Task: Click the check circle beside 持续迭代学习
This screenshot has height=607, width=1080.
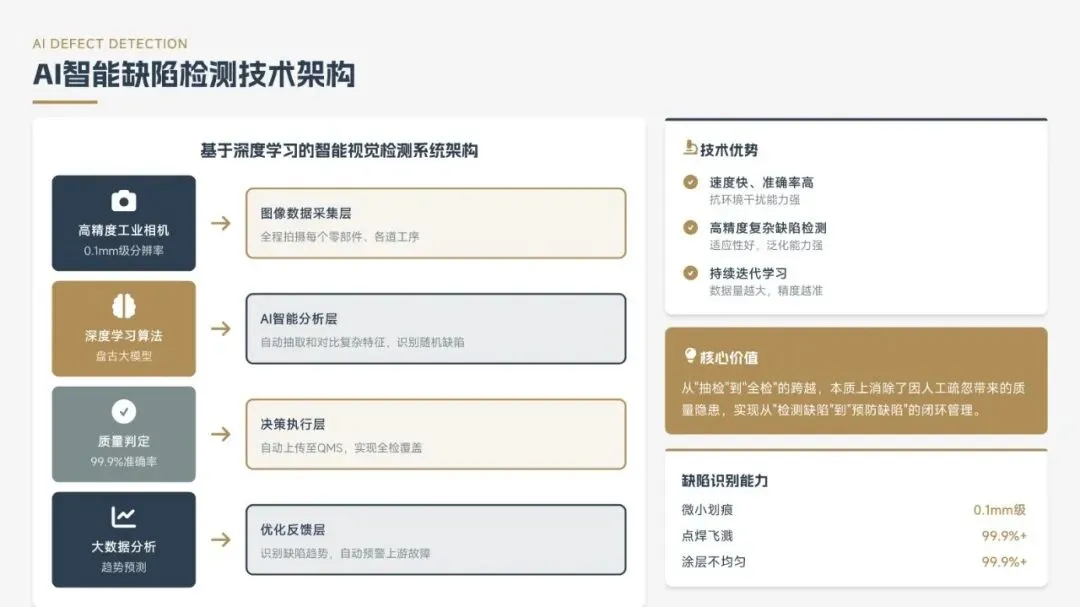Action: (690, 272)
